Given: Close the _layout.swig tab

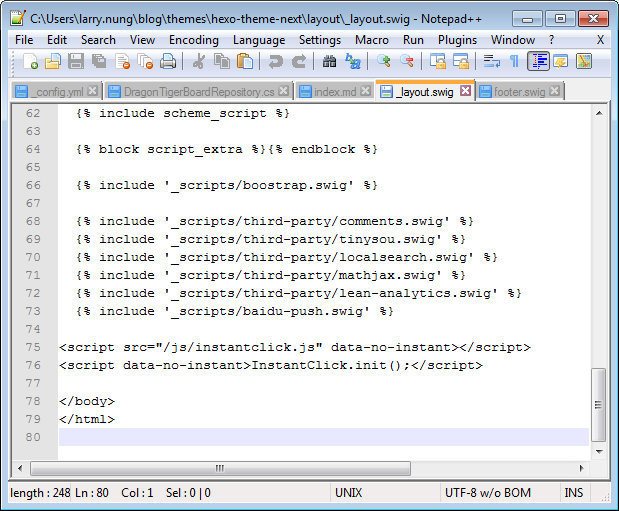Looking at the screenshot, I should [466, 91].
